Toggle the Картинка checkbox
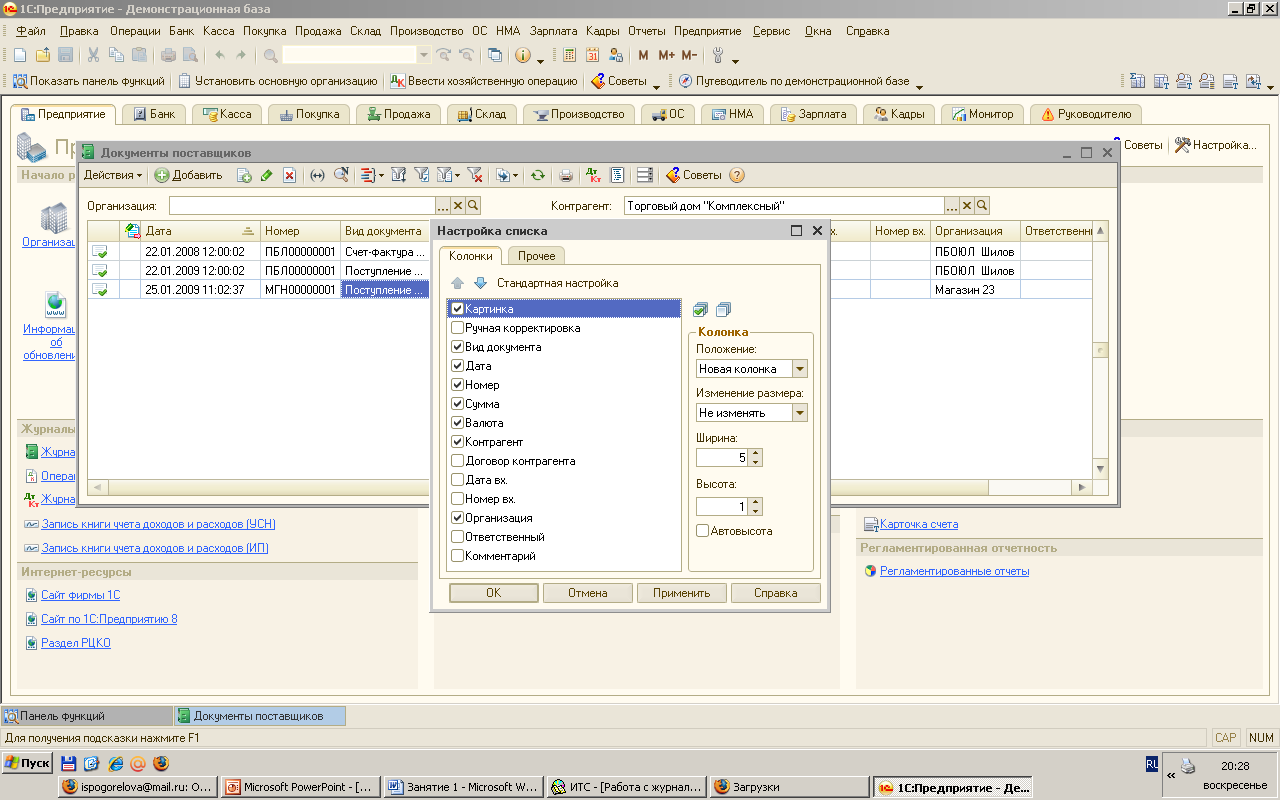Screen dimensions: 1280x800 pyautogui.click(x=458, y=309)
